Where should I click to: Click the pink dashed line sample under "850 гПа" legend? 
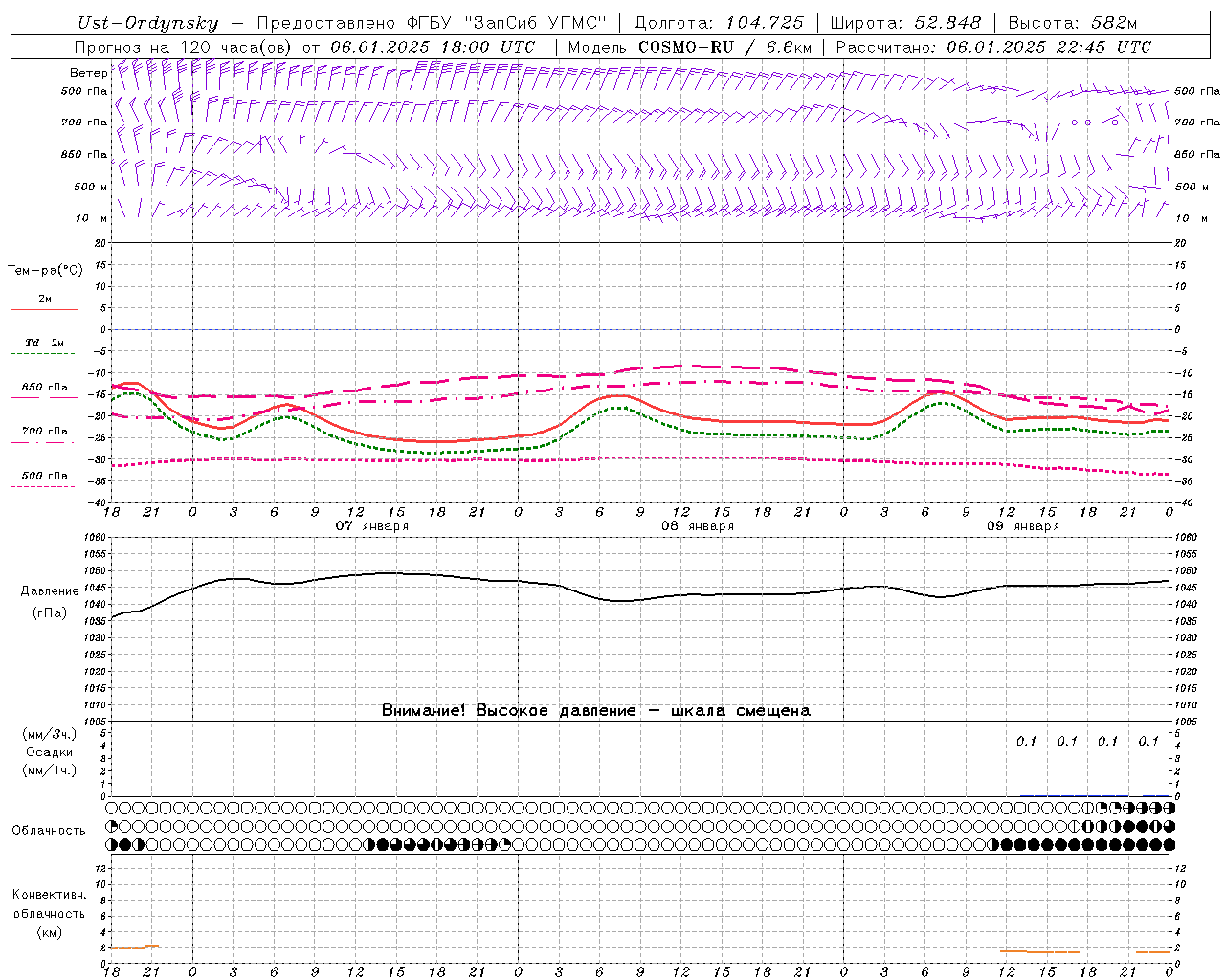point(44,397)
